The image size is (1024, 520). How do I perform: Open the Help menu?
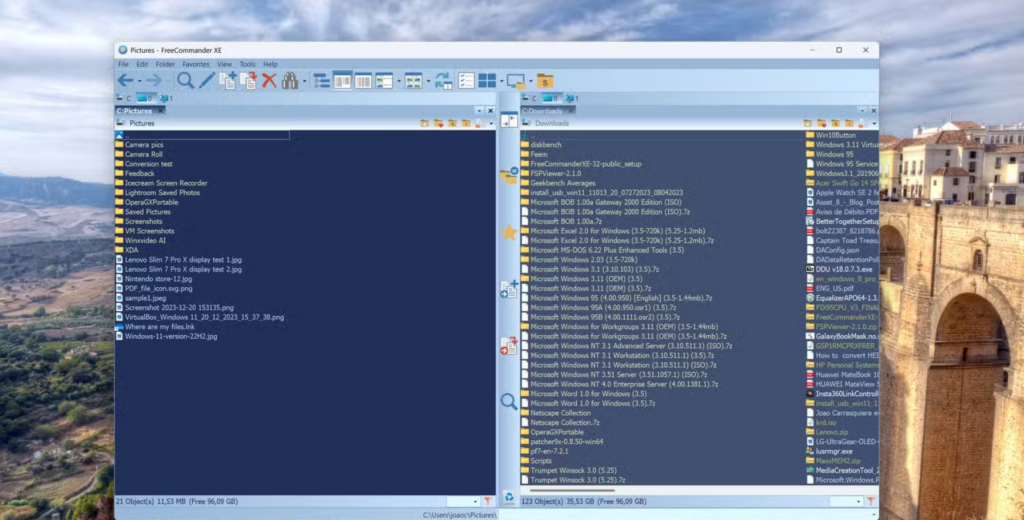click(x=270, y=64)
